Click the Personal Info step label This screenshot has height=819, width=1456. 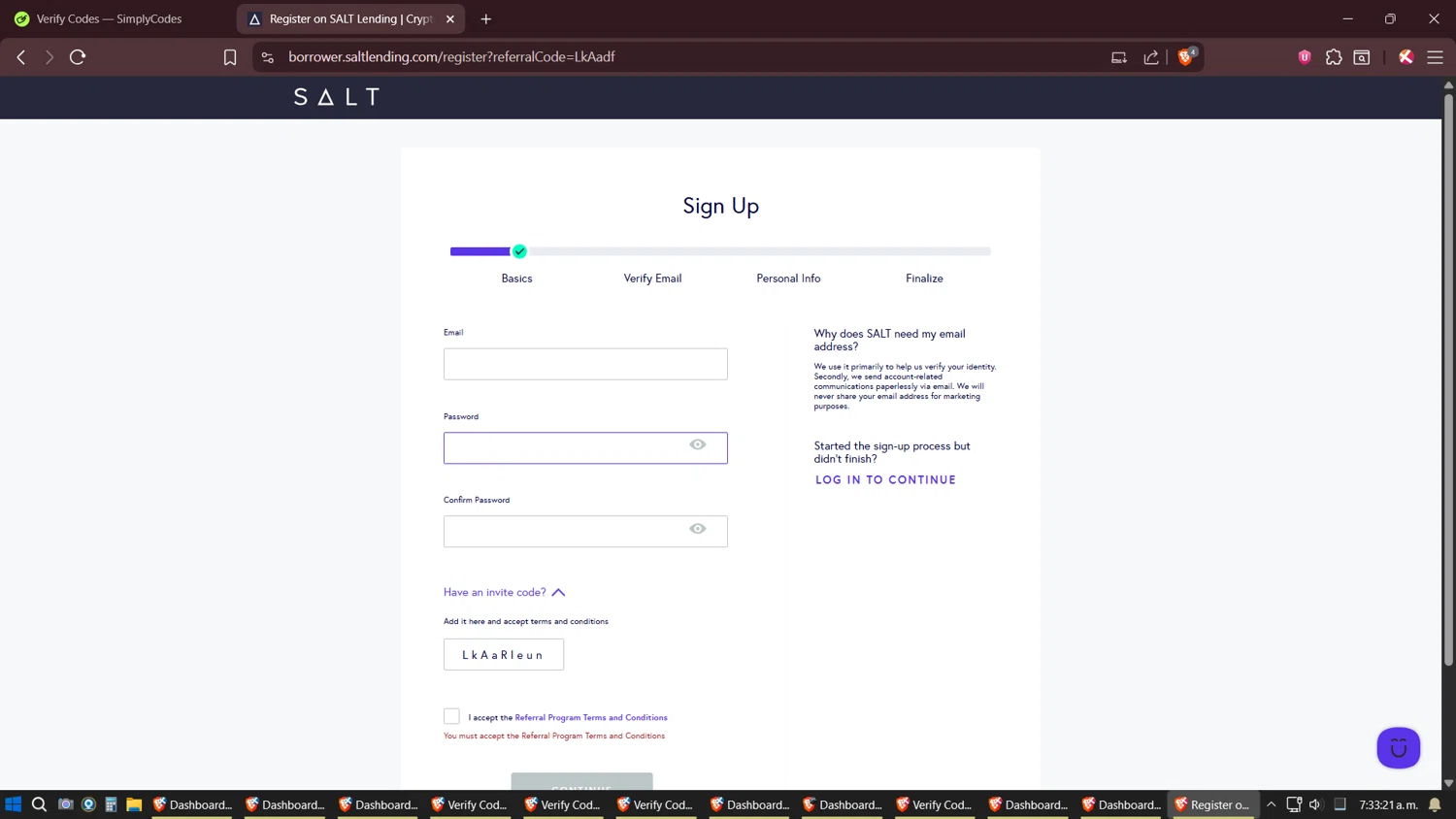pyautogui.click(x=788, y=278)
